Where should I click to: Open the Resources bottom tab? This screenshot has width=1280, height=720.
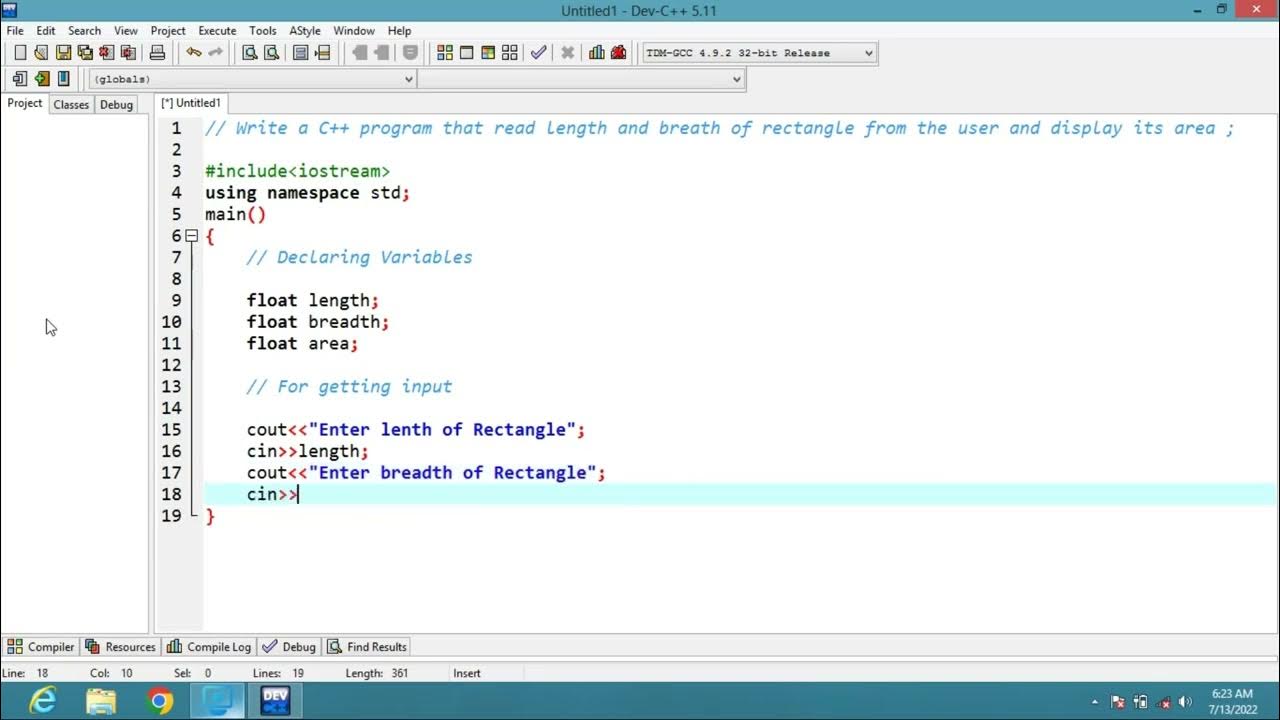(121, 647)
